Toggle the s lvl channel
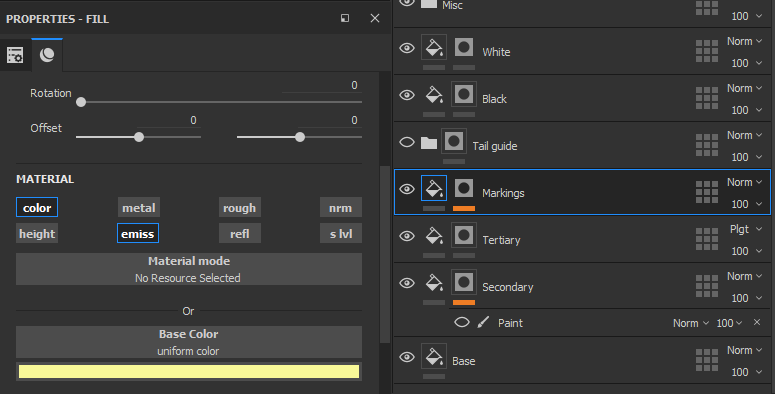Screen dimensions: 775x394 click(341, 233)
